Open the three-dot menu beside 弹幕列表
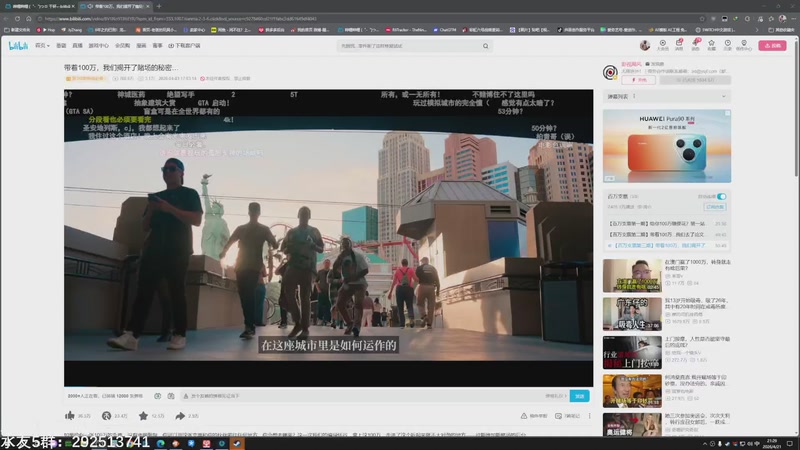 (634, 96)
